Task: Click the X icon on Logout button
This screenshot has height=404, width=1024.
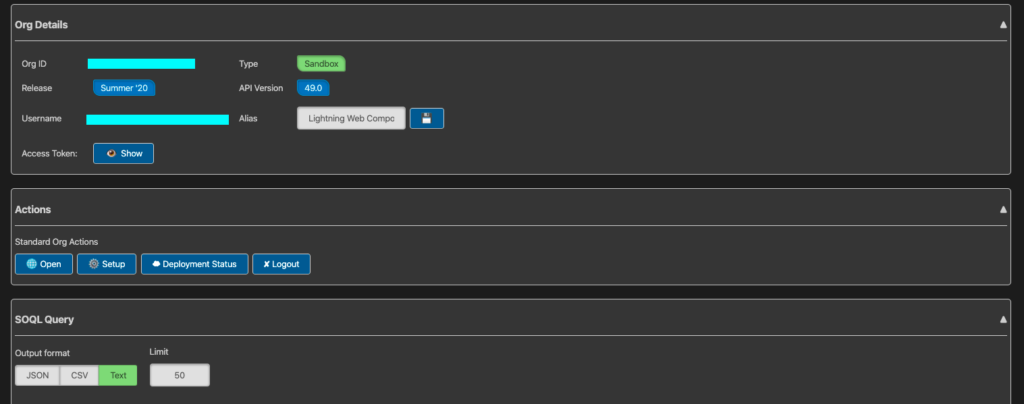Action: point(266,264)
